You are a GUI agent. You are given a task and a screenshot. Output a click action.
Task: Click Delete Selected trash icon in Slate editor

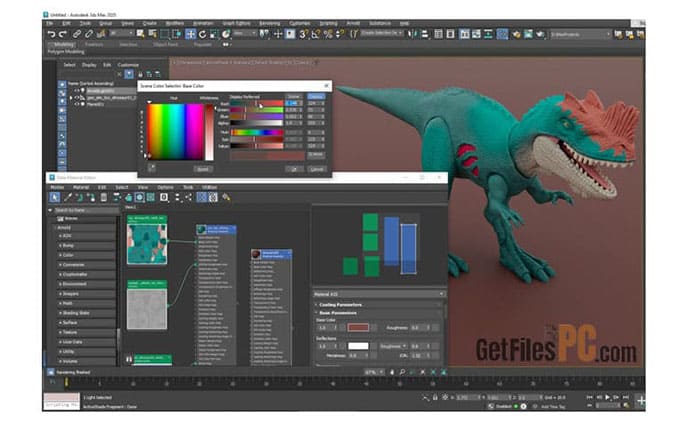[x=104, y=197]
